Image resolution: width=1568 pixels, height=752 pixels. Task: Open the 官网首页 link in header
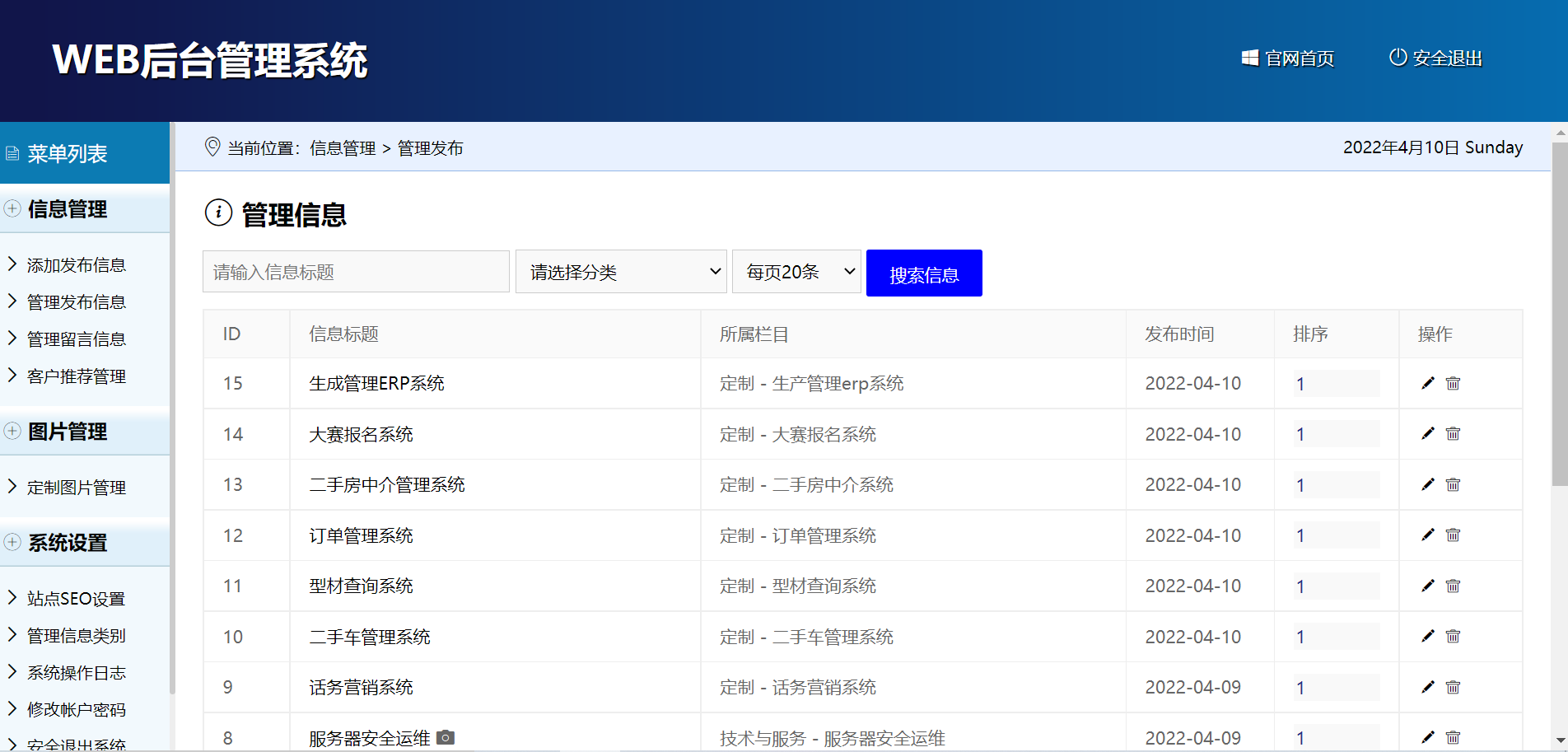tap(1288, 58)
